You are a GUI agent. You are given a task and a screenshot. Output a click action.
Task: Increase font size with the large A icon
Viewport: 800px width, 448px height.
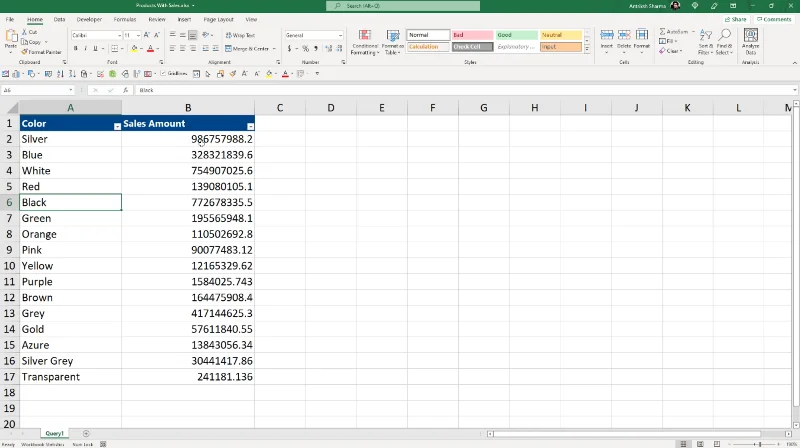coord(146,35)
